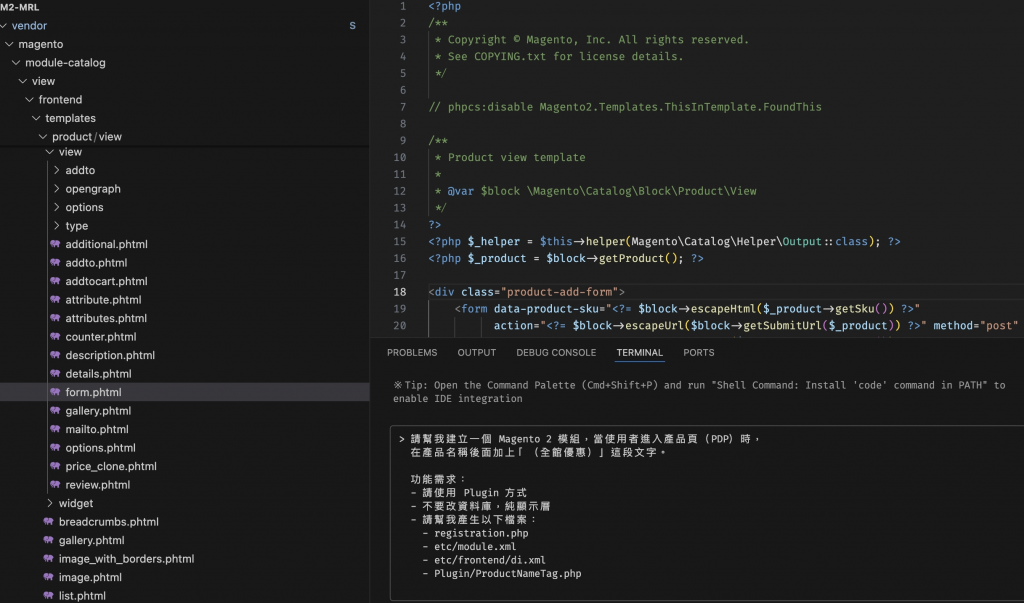Open image_with_borders.phtml in the explorer

[127, 559]
